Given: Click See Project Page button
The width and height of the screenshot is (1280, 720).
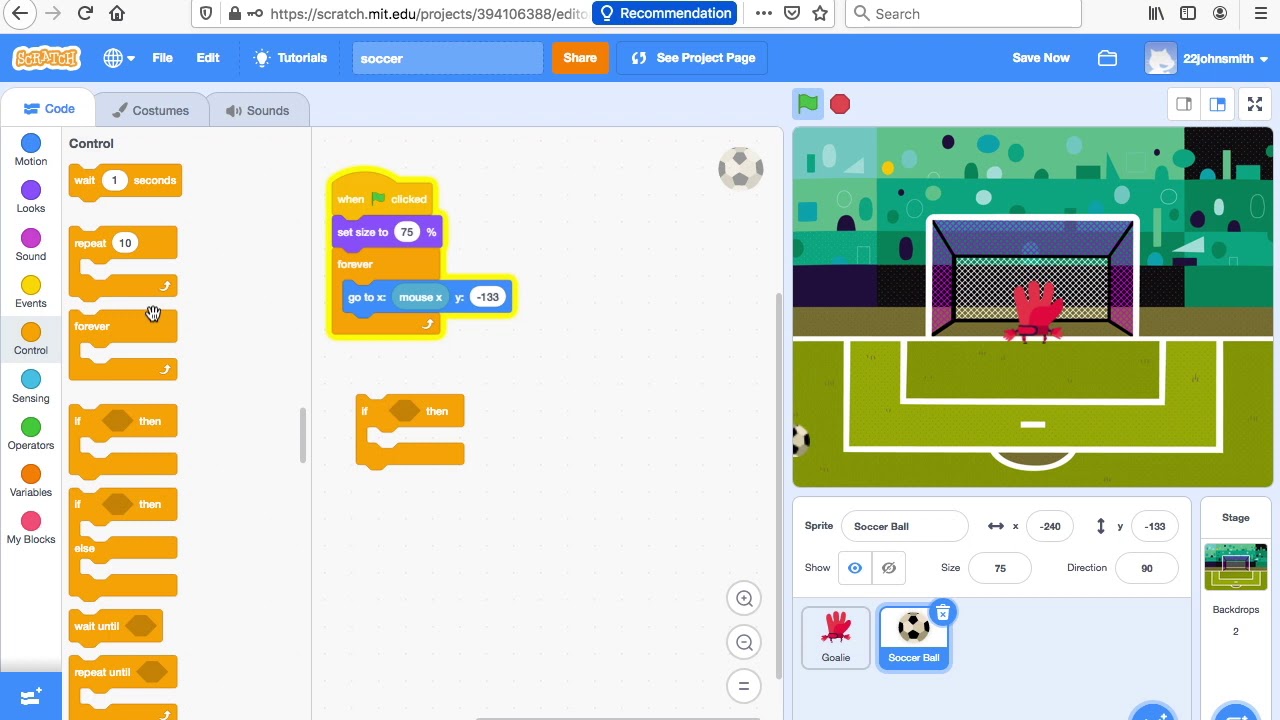Looking at the screenshot, I should click(x=693, y=58).
